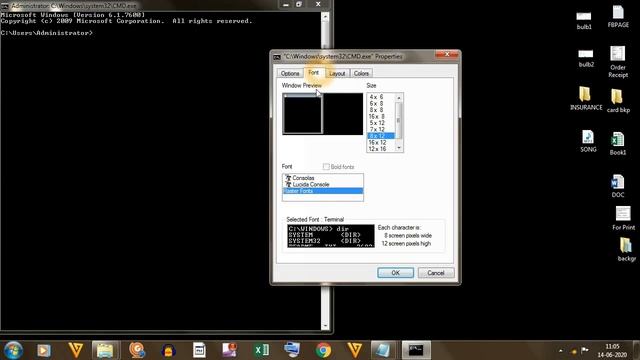Open the network computers taskbar icon
Screen dimensions: 640x360
coord(292,350)
